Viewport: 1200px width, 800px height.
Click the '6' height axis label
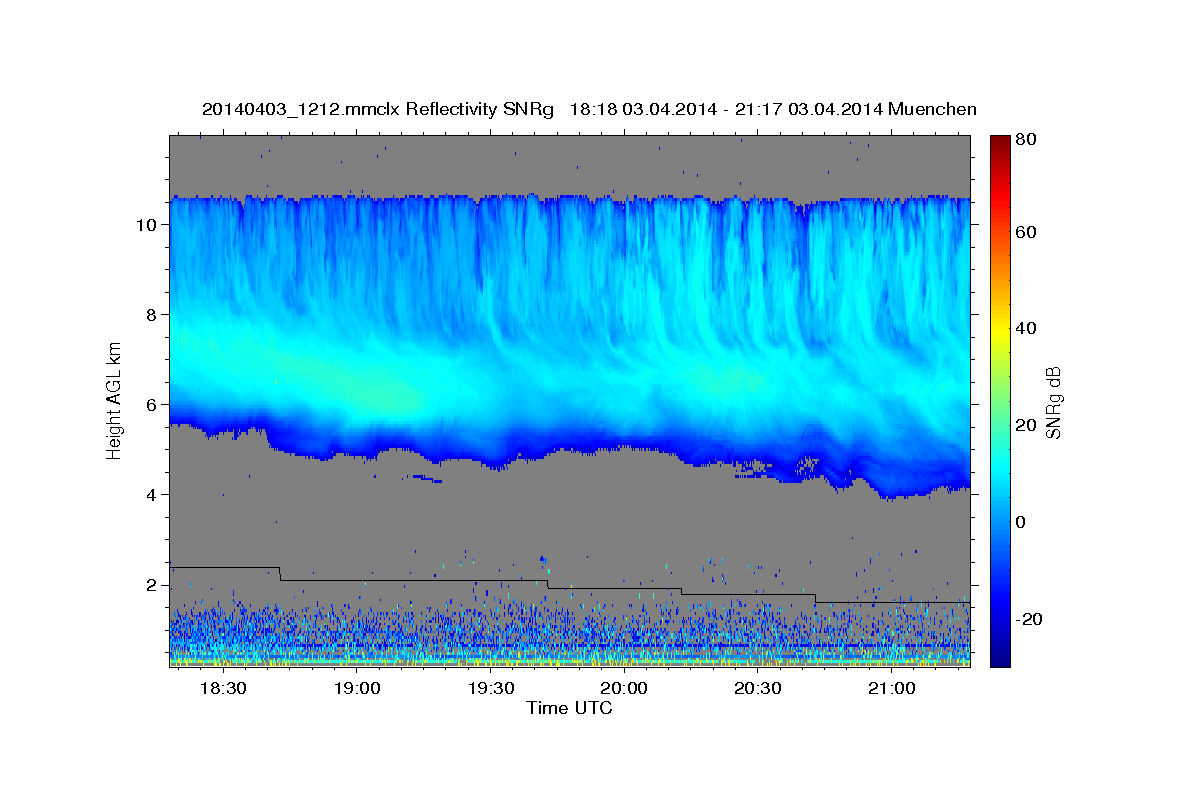(x=150, y=405)
